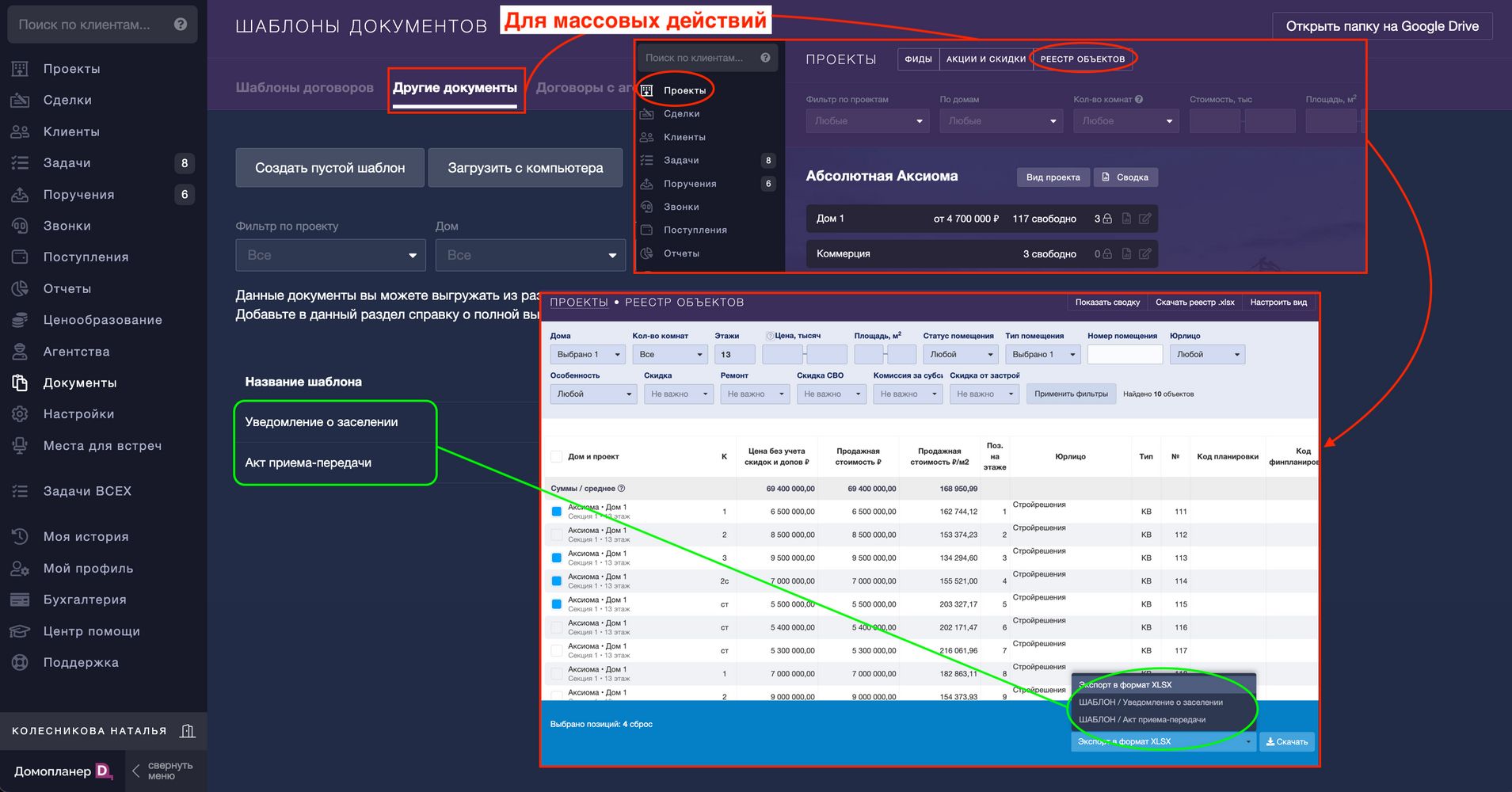Open Отчеты icon in the main sidebar

[20, 289]
